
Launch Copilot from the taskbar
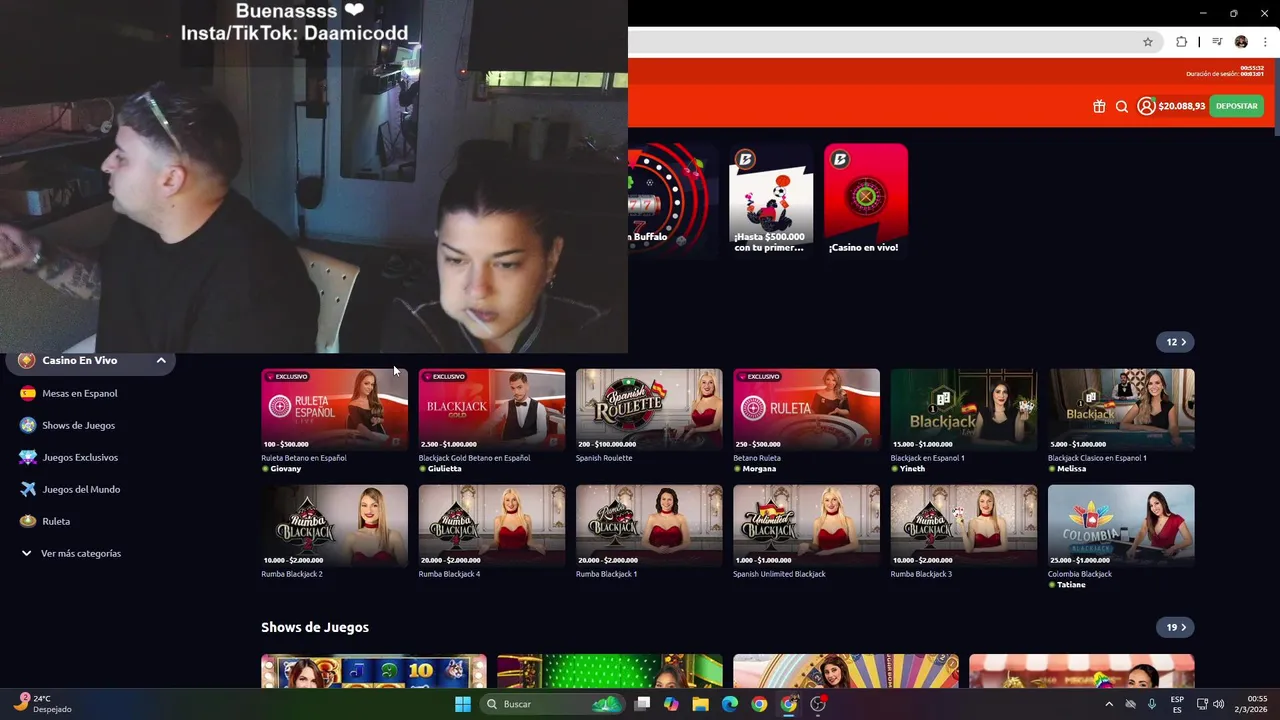(671, 704)
